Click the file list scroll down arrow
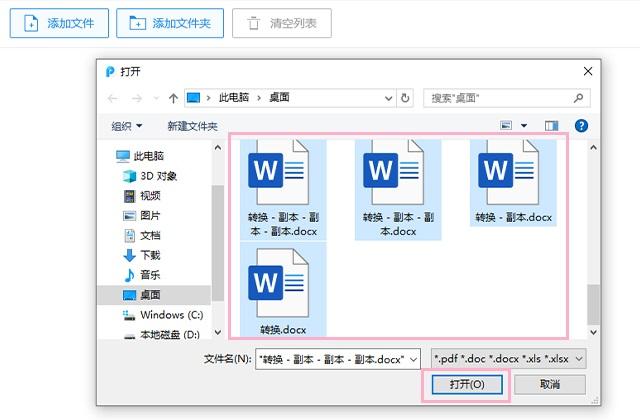This screenshot has height=420, width=640. click(x=593, y=332)
